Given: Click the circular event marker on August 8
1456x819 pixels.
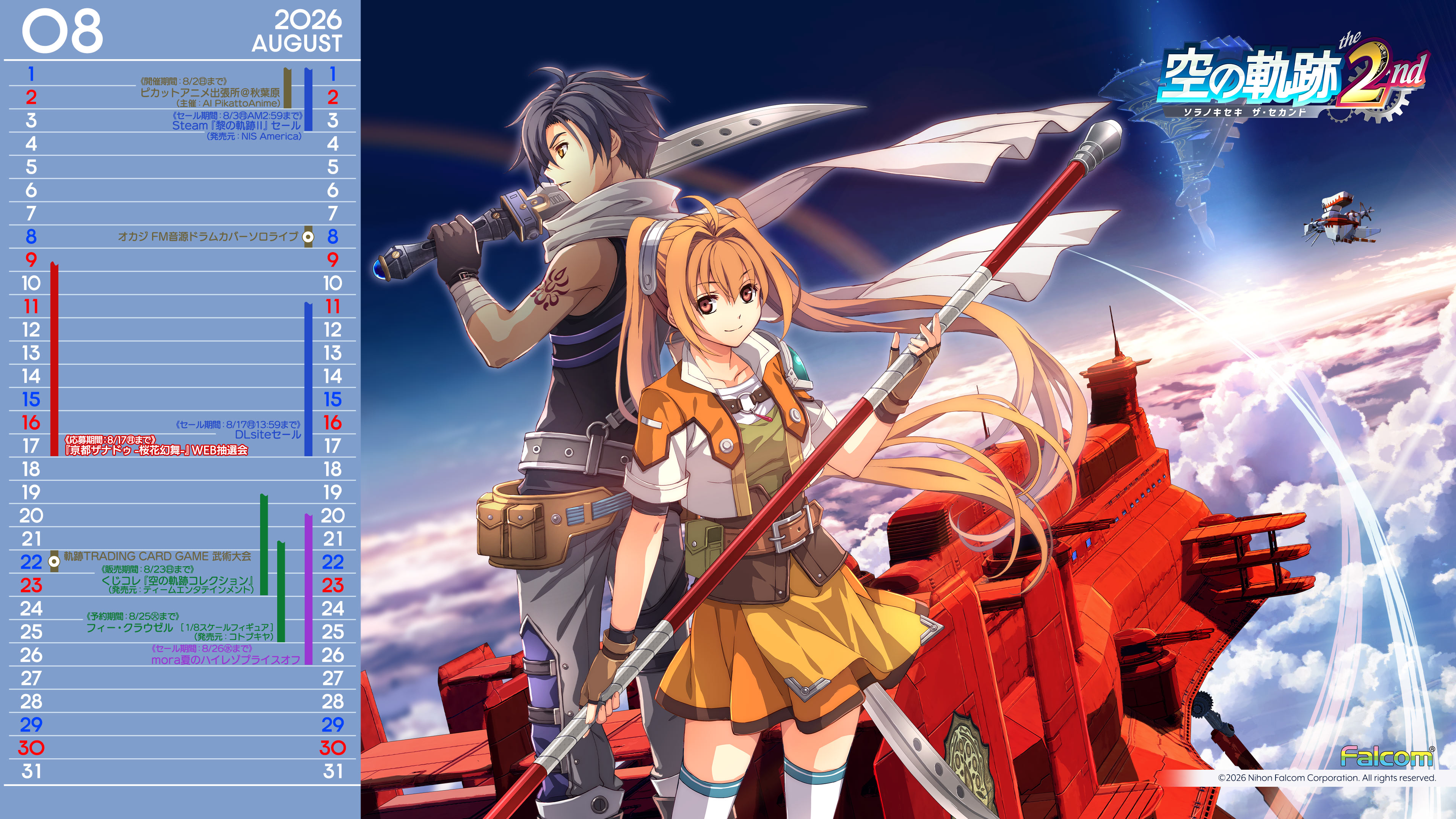Looking at the screenshot, I should [x=308, y=237].
